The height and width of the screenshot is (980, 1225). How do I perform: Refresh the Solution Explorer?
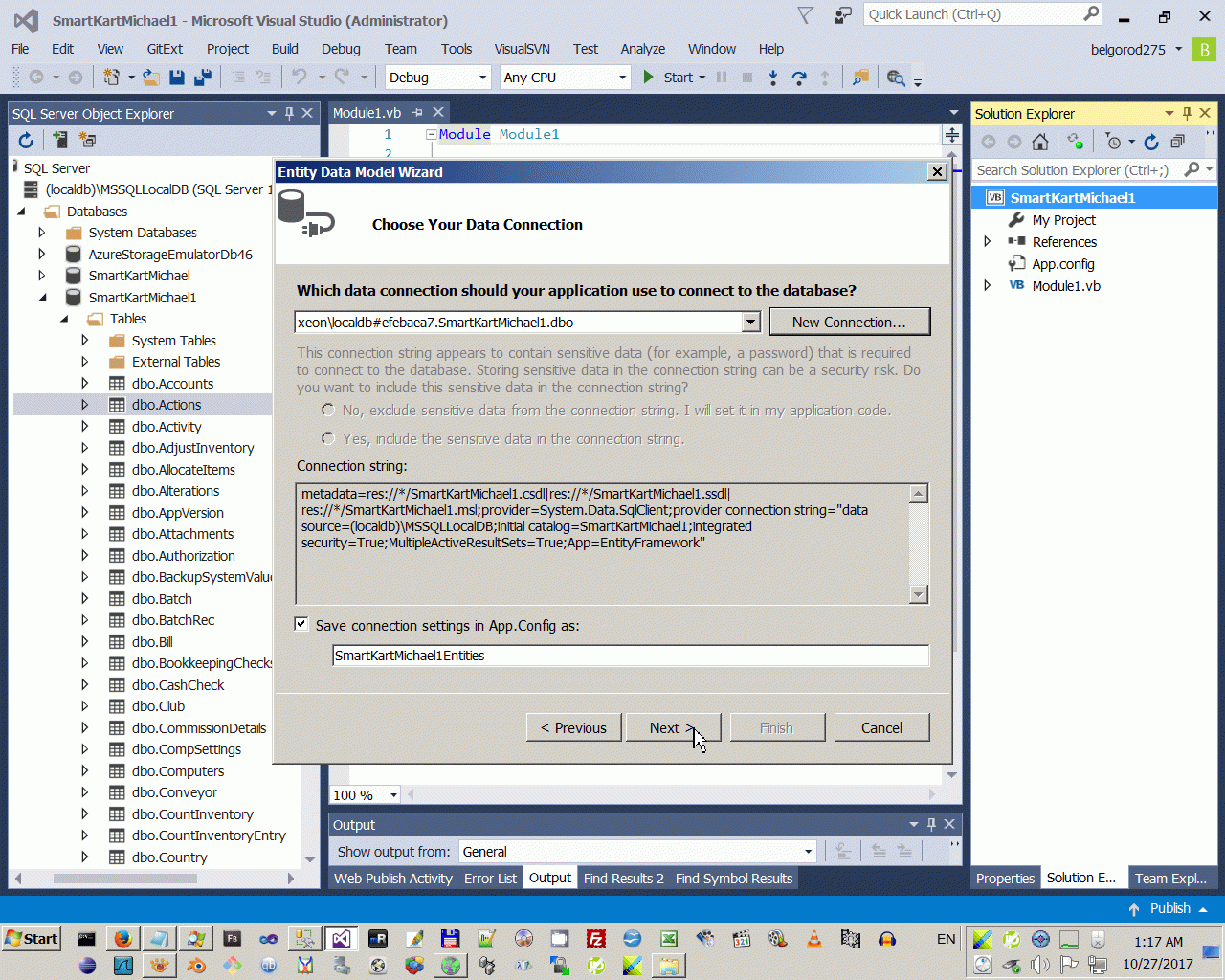pyautogui.click(x=1151, y=142)
